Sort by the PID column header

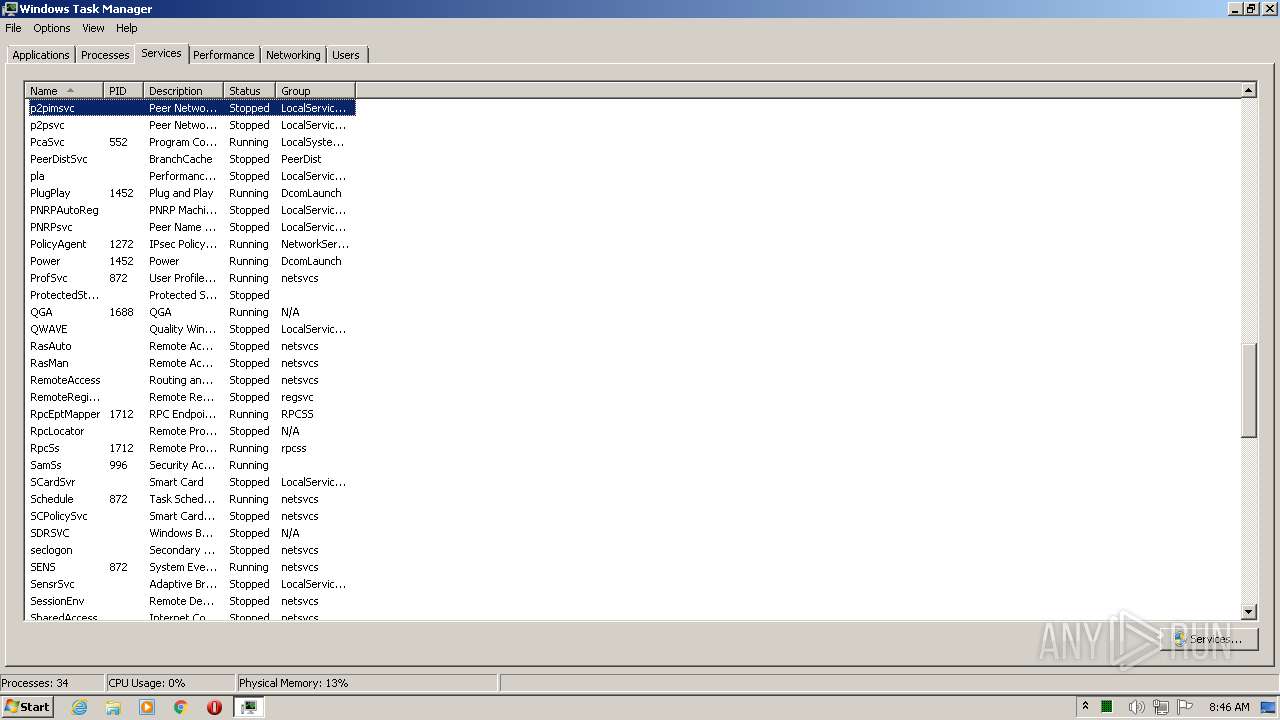tap(123, 91)
